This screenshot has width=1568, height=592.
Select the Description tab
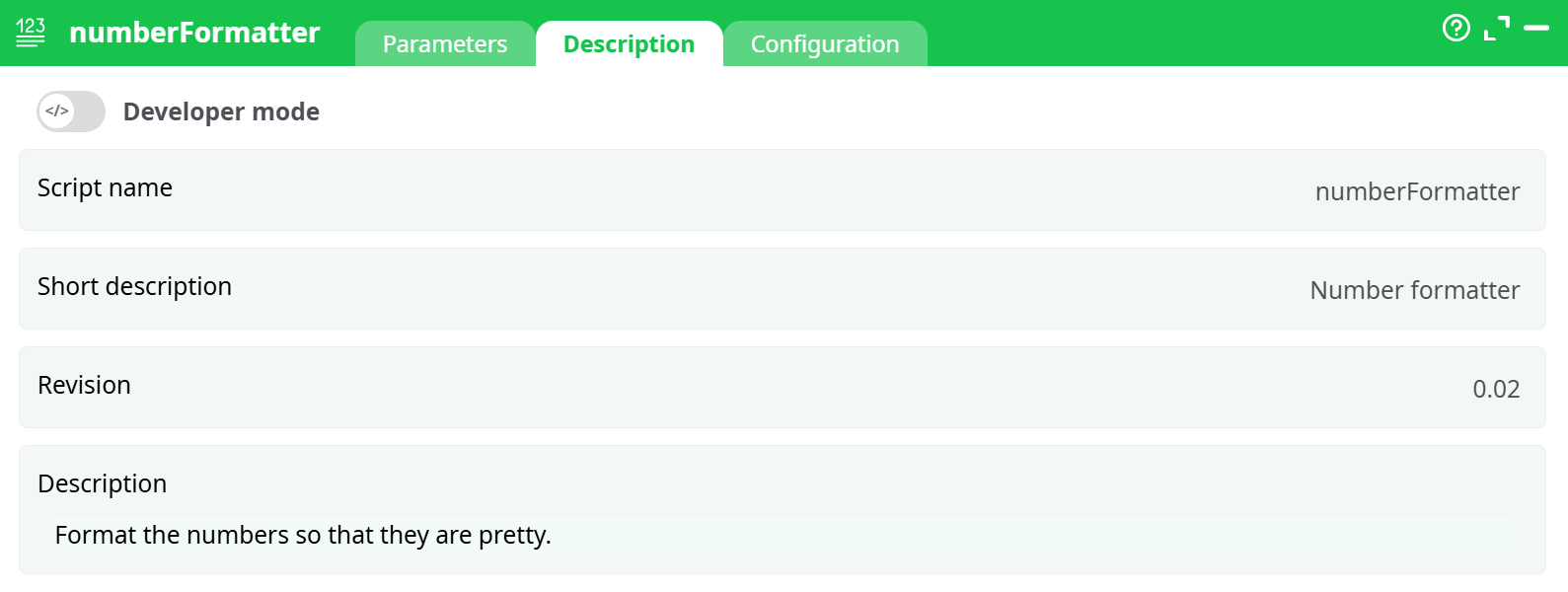tap(629, 43)
